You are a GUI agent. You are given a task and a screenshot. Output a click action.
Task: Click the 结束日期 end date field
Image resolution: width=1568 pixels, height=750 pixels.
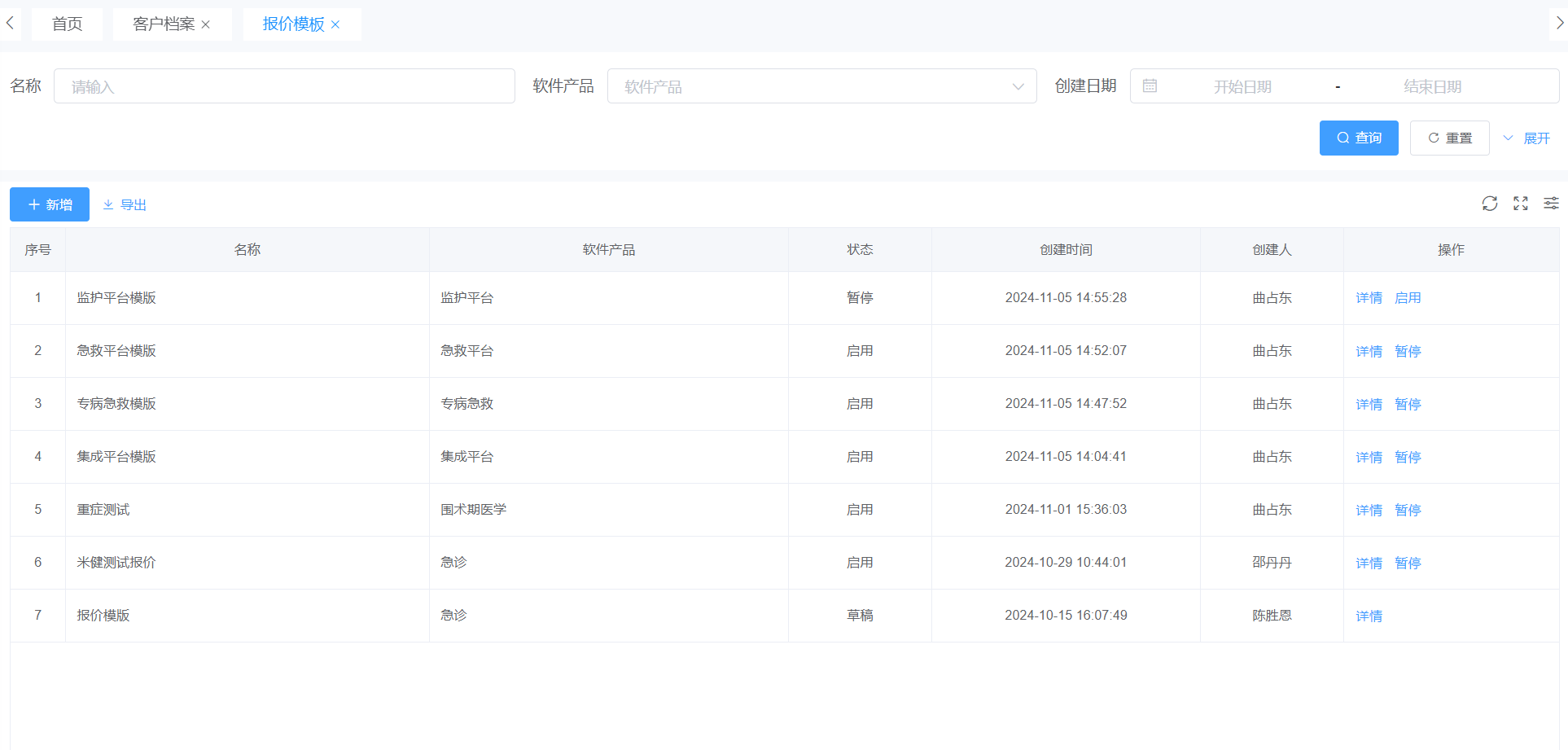tap(1432, 86)
